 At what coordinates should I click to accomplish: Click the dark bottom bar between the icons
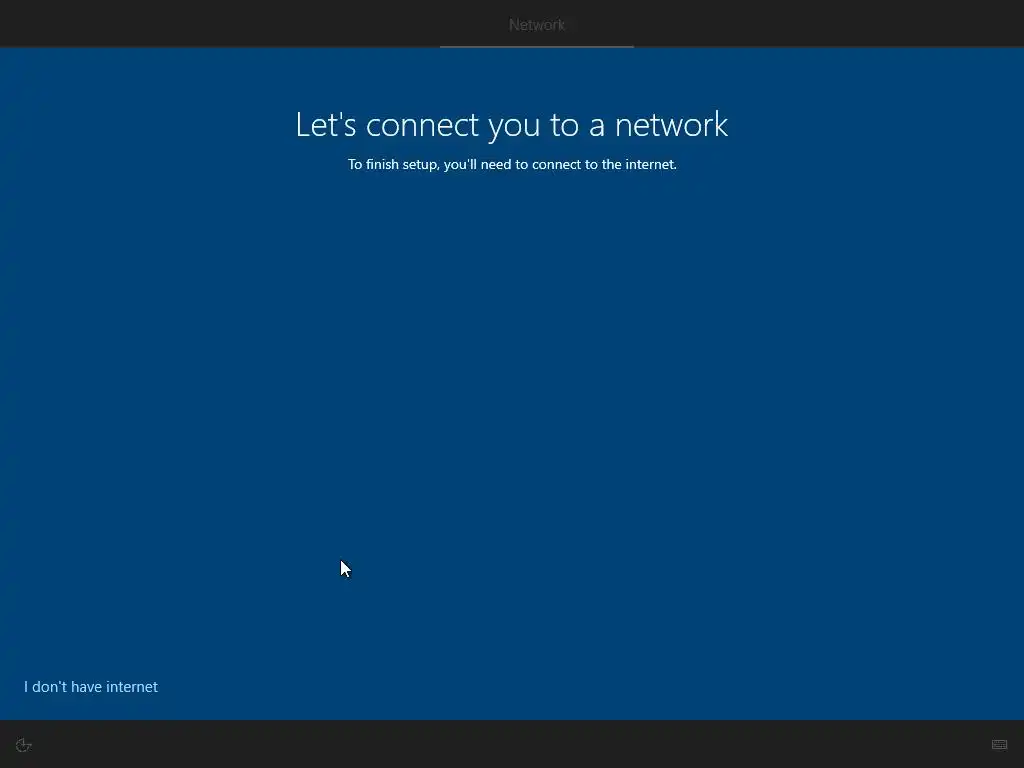512,744
